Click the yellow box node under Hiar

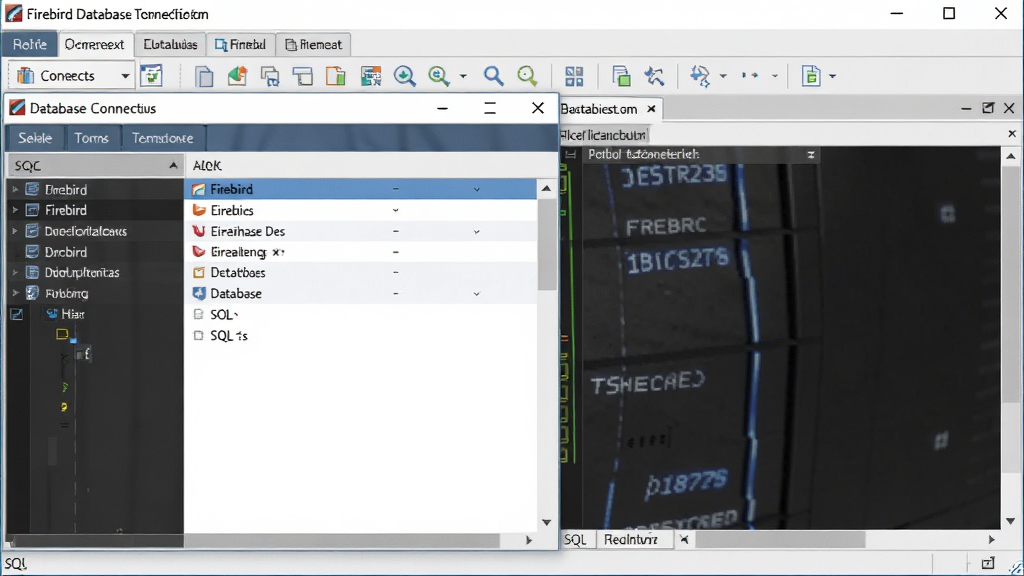63,334
